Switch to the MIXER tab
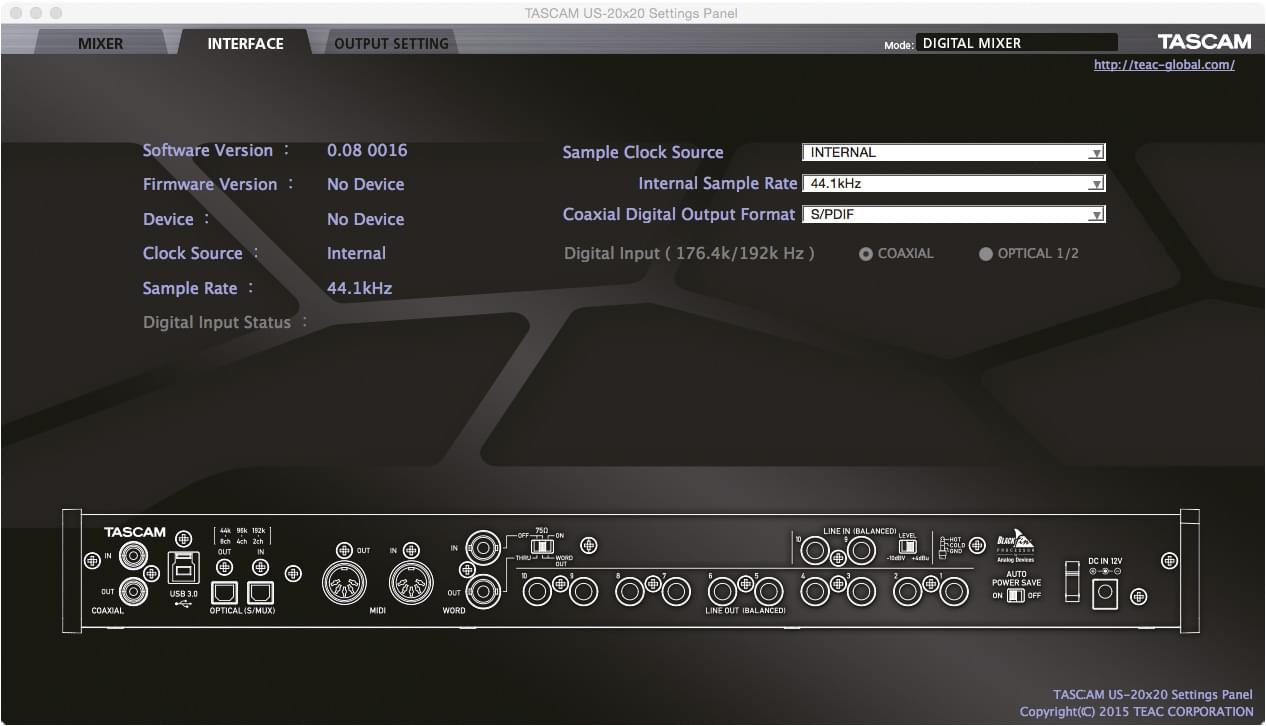 click(x=101, y=43)
